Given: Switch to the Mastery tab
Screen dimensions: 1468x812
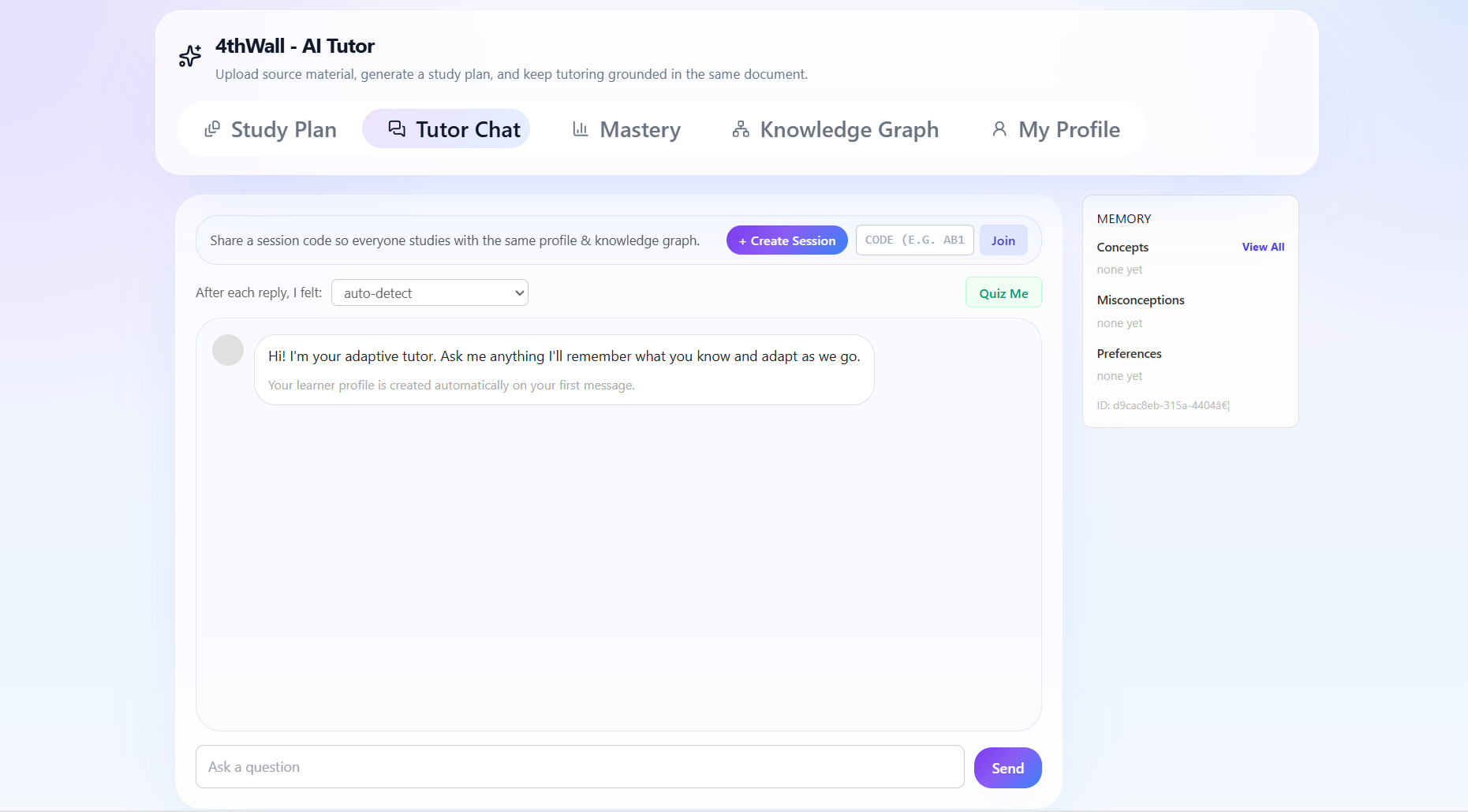Looking at the screenshot, I should click(626, 129).
